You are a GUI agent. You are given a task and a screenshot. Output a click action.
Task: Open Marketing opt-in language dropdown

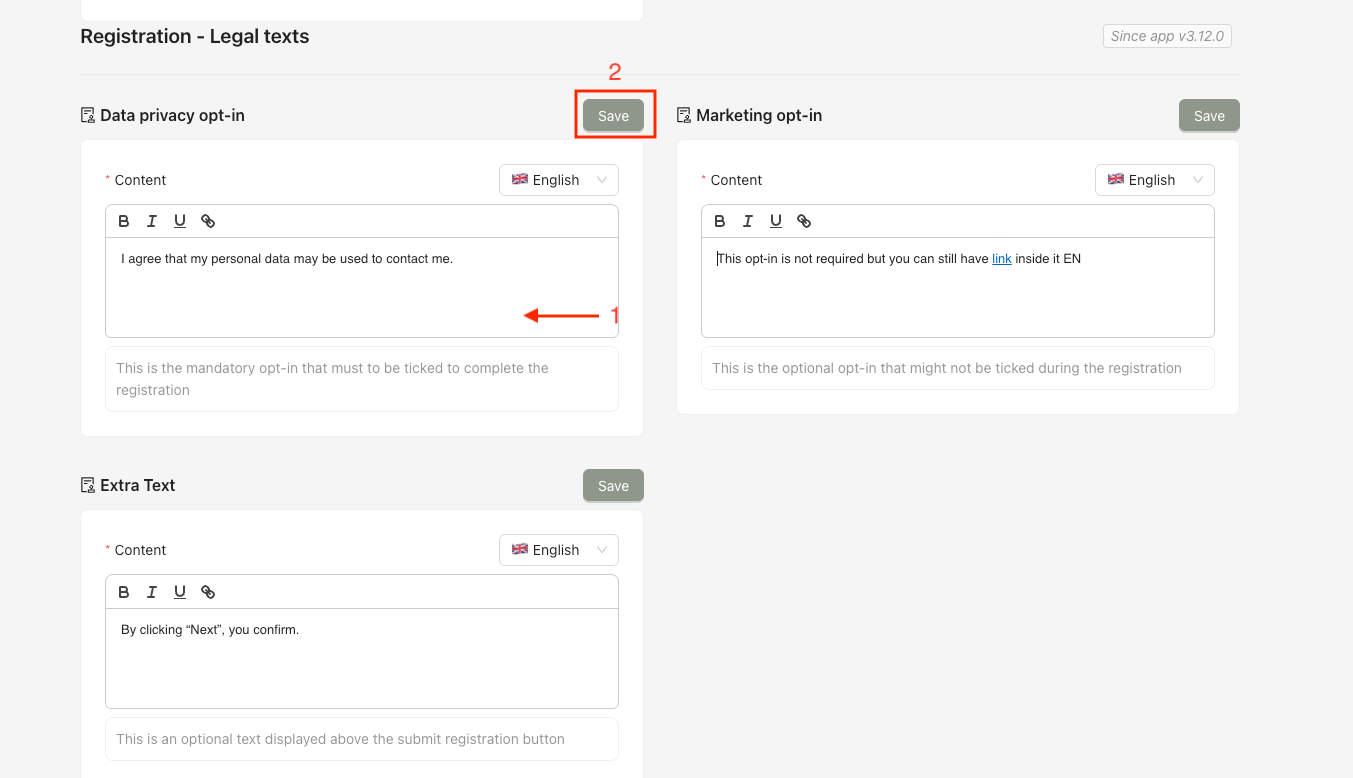point(1155,180)
